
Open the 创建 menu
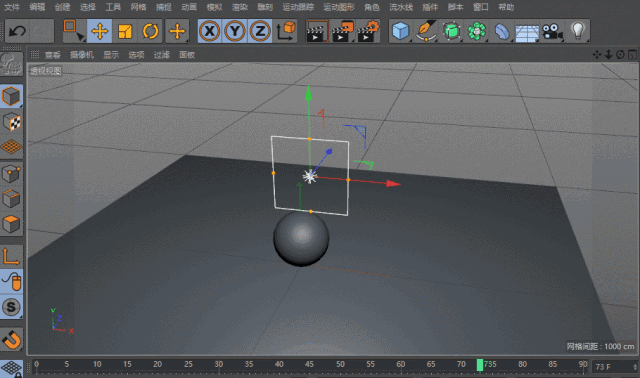(62, 7)
